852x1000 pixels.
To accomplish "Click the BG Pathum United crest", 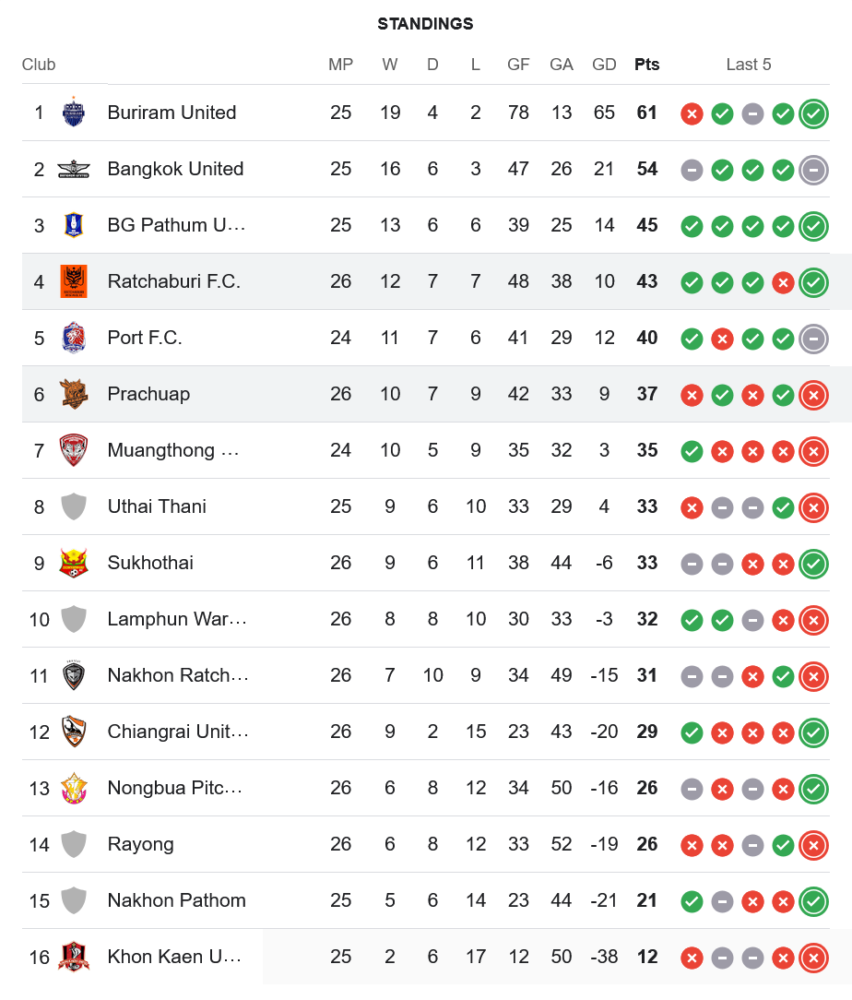I will (74, 225).
